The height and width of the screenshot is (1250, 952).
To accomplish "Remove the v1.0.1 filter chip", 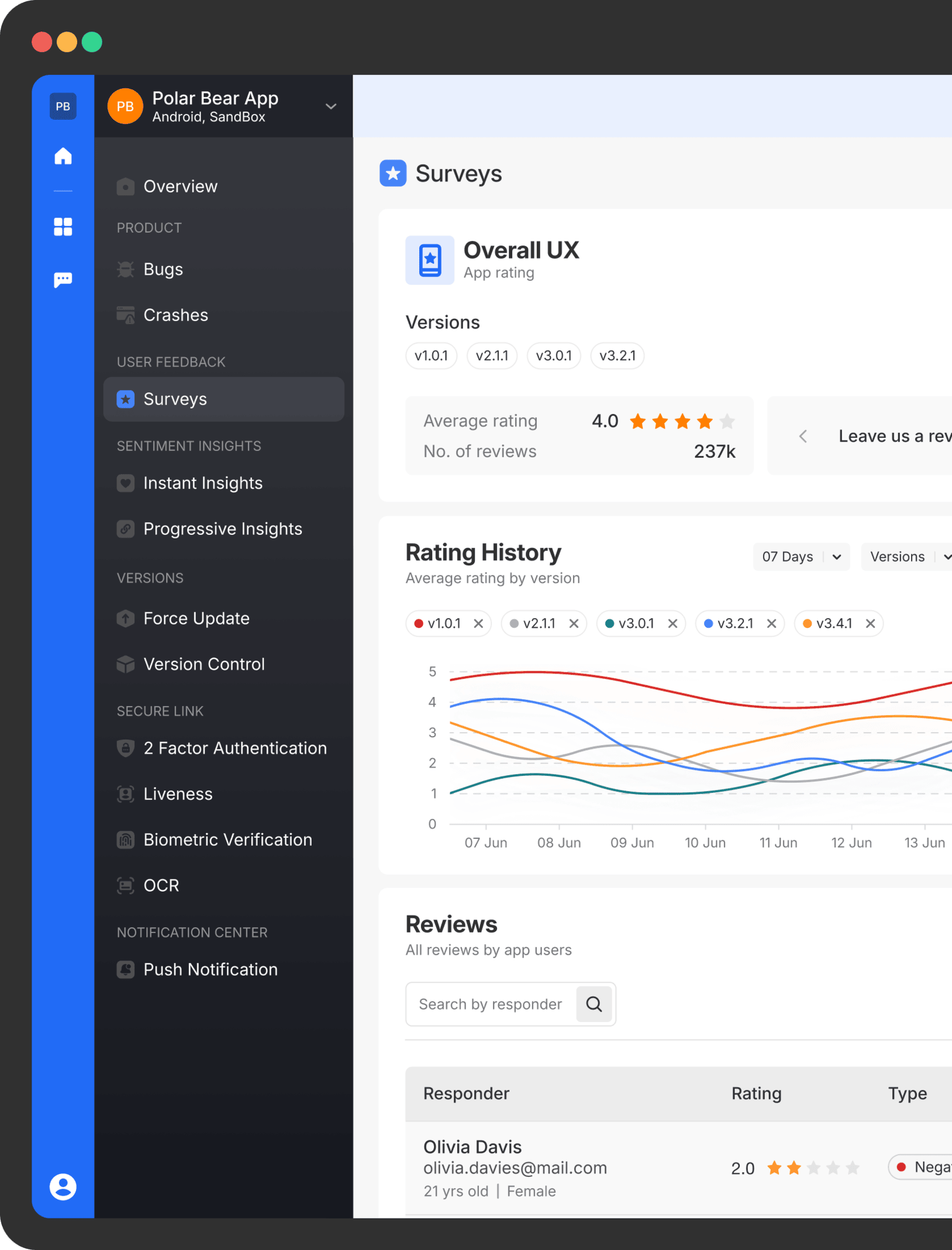I will tap(478, 623).
